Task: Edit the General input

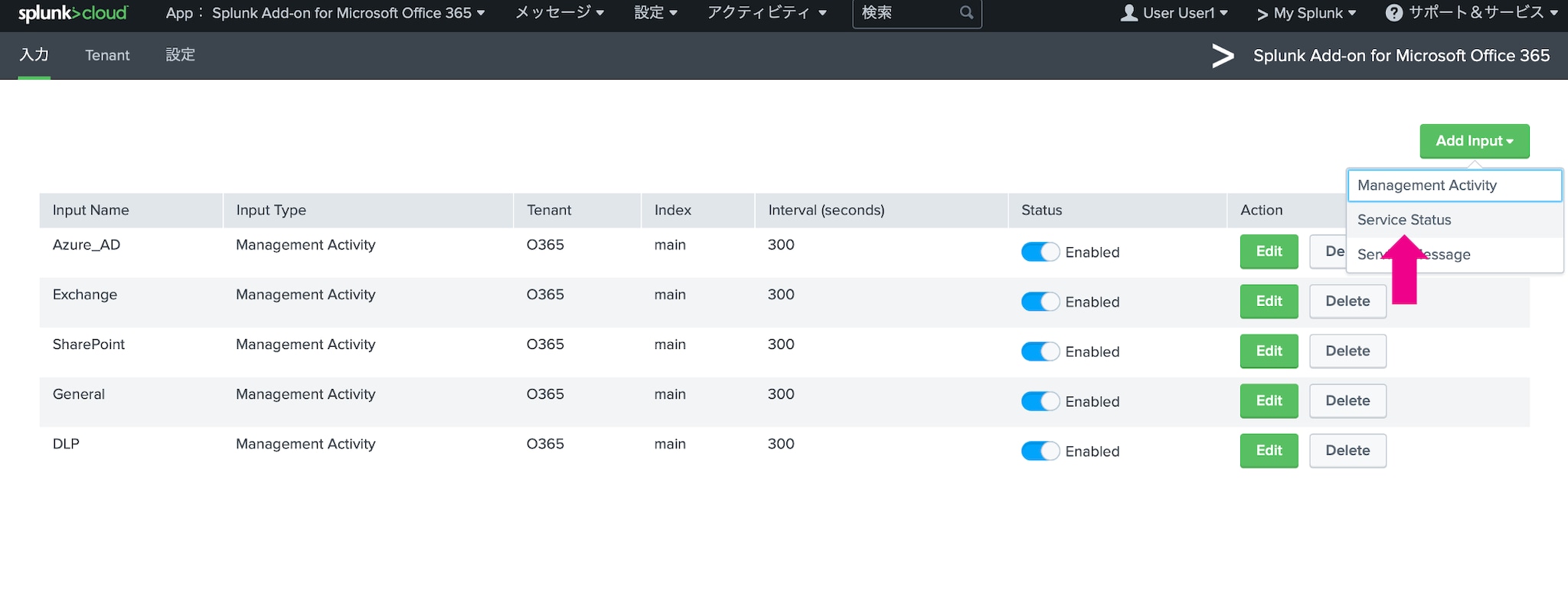Action: (1269, 400)
